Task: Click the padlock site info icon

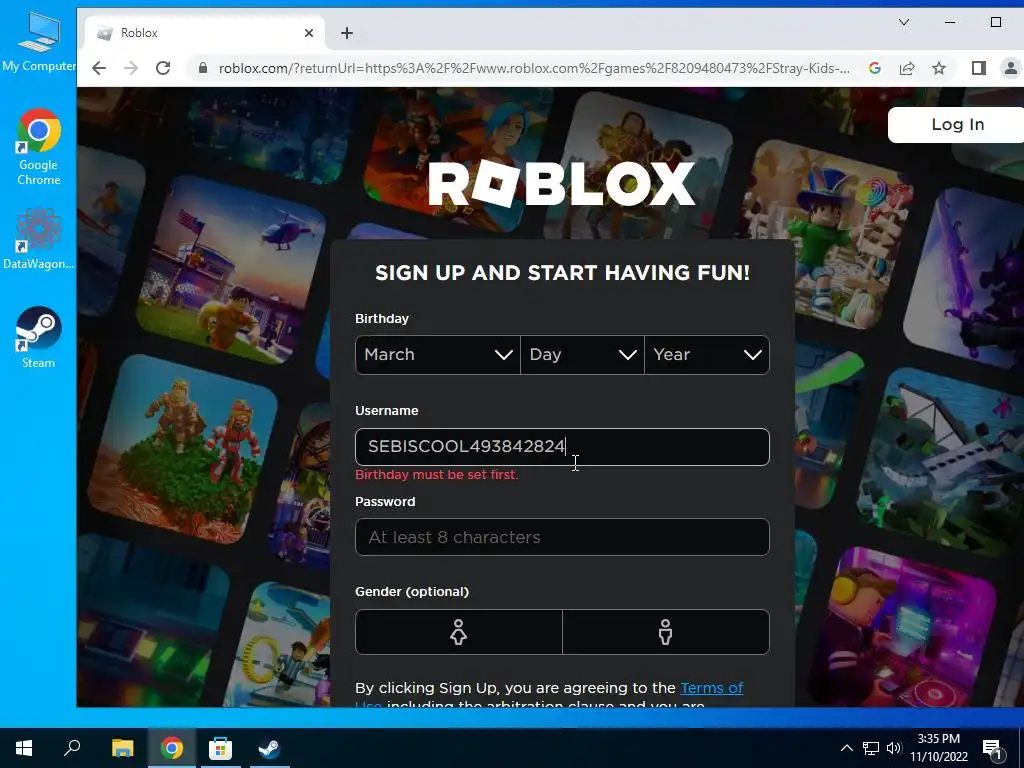Action: pos(202,68)
